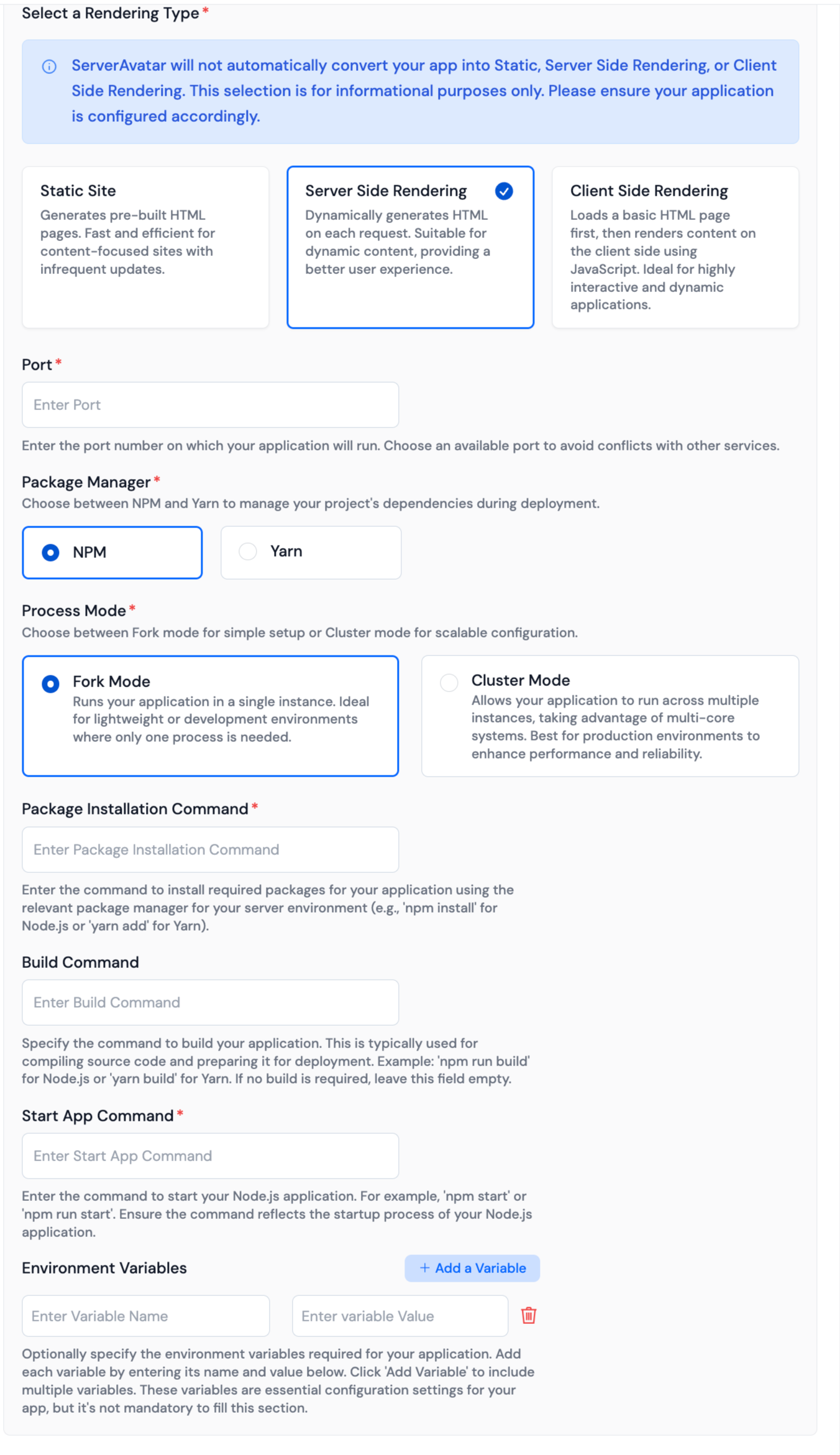Select the Static Site rendering type
Viewport: 840px width, 1455px height.
click(145, 246)
